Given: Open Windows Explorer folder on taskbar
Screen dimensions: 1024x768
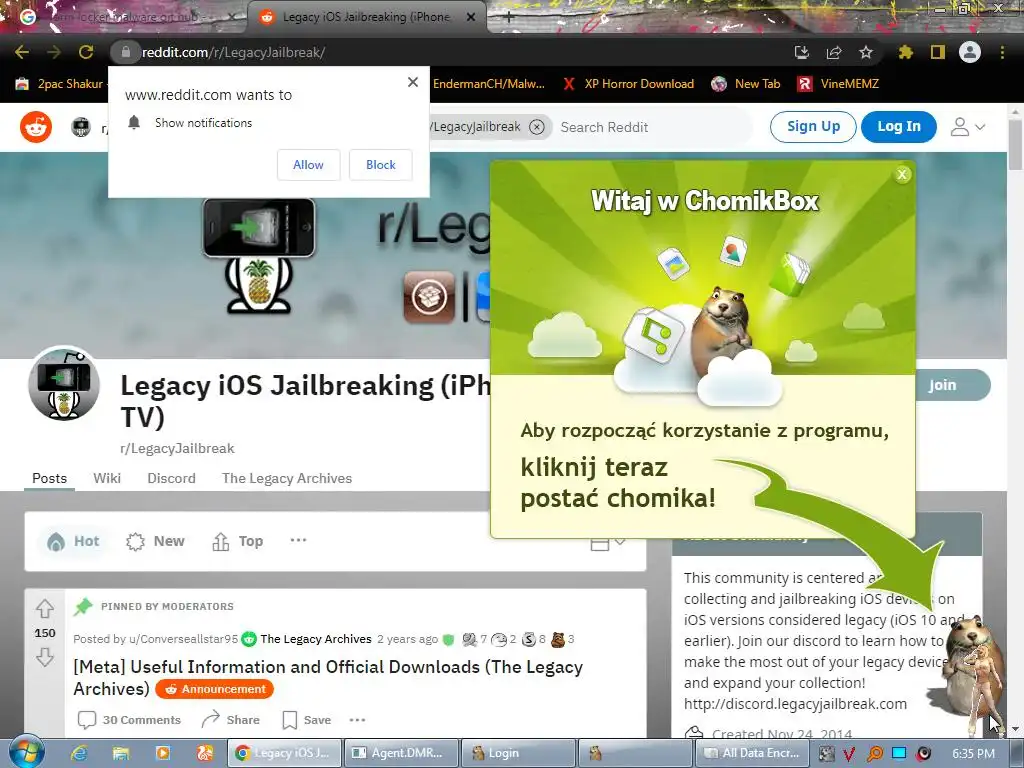Looking at the screenshot, I should tap(121, 753).
